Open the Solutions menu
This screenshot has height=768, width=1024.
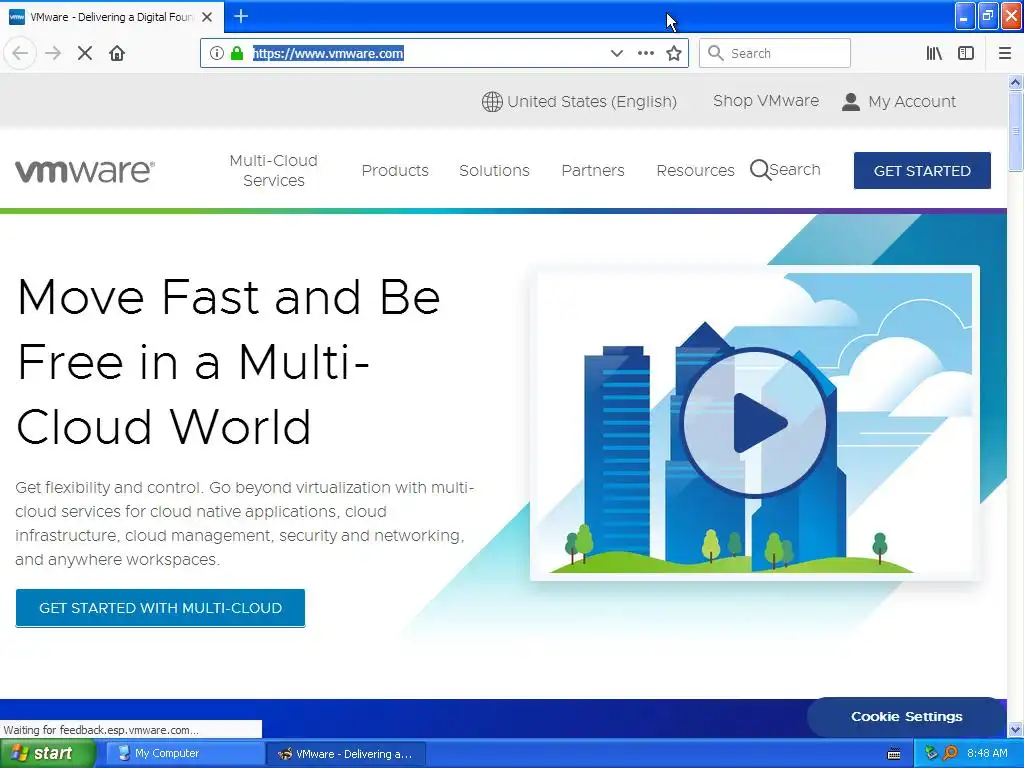(x=494, y=170)
